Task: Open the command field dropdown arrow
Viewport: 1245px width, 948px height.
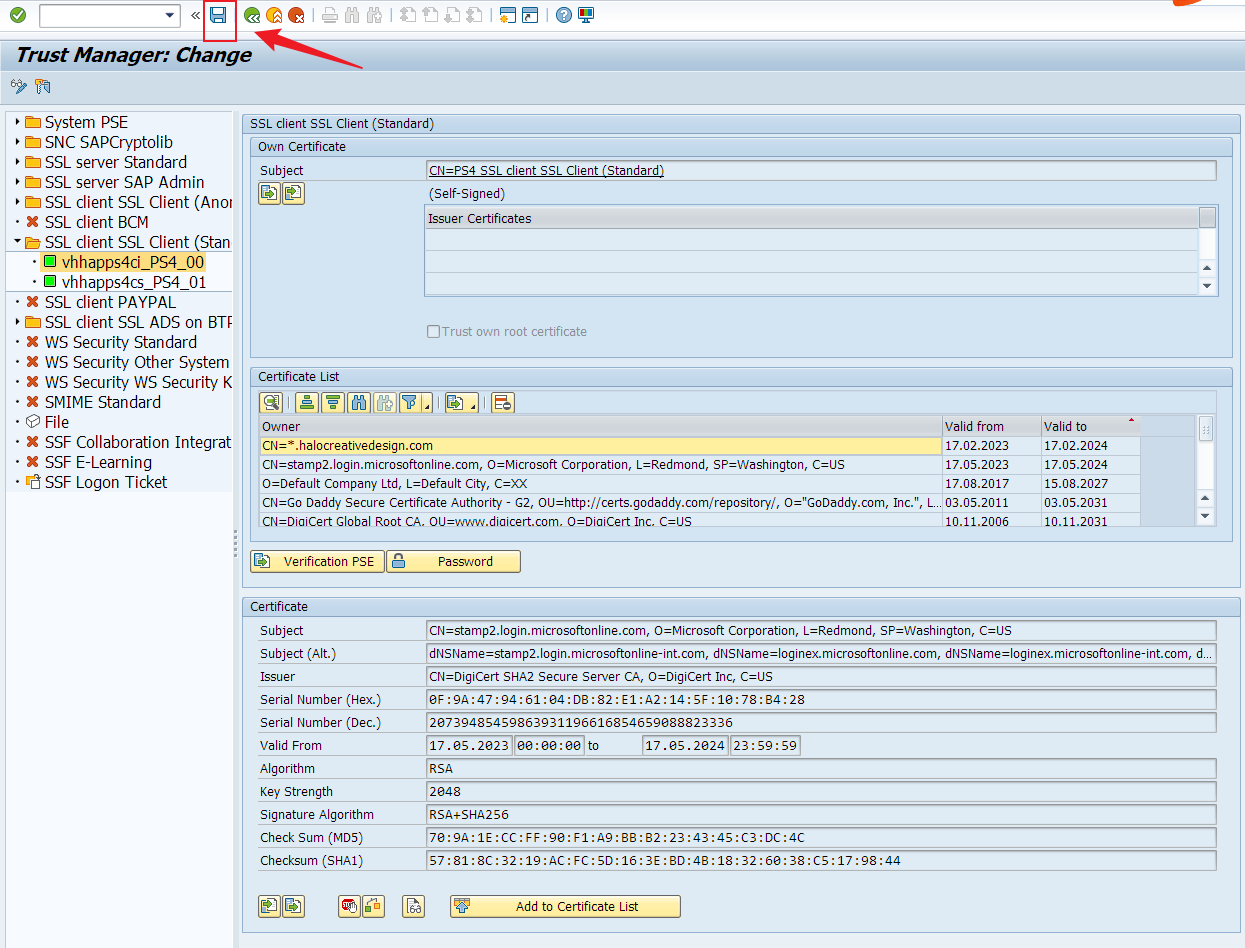Action: (x=169, y=15)
